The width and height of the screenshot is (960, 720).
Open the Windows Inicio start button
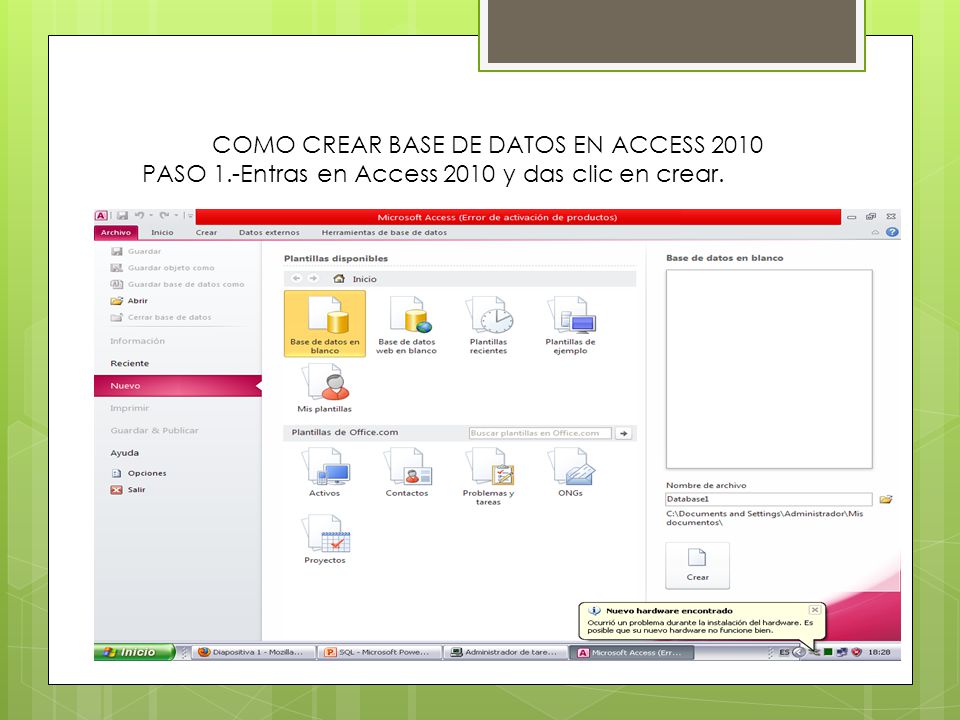135,652
